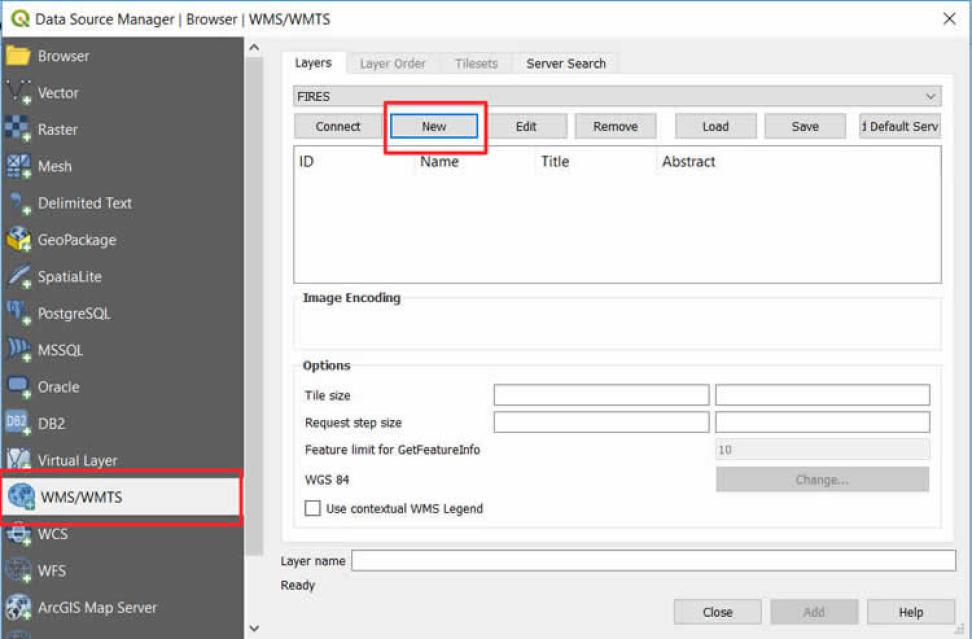Viewport: 972px width, 639px height.
Task: Click the sidebar vertical scrollbar
Action: (254, 306)
